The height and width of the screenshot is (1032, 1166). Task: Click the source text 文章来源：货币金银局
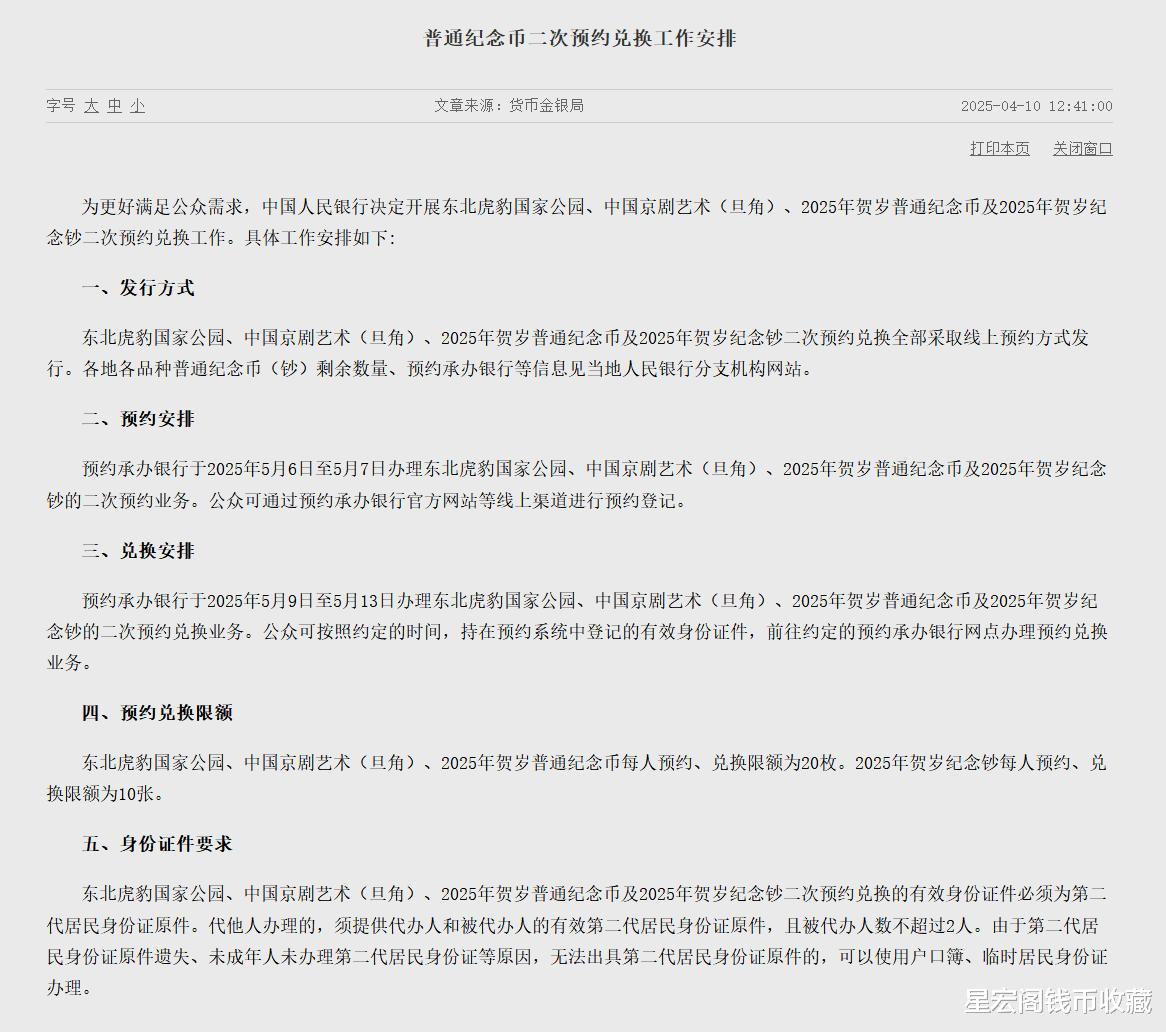(509, 106)
